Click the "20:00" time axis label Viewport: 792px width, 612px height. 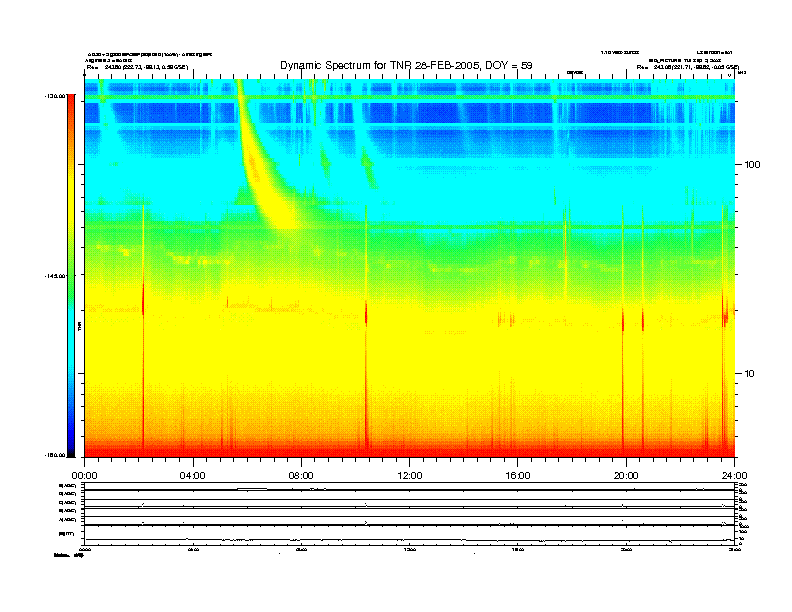(x=626, y=476)
